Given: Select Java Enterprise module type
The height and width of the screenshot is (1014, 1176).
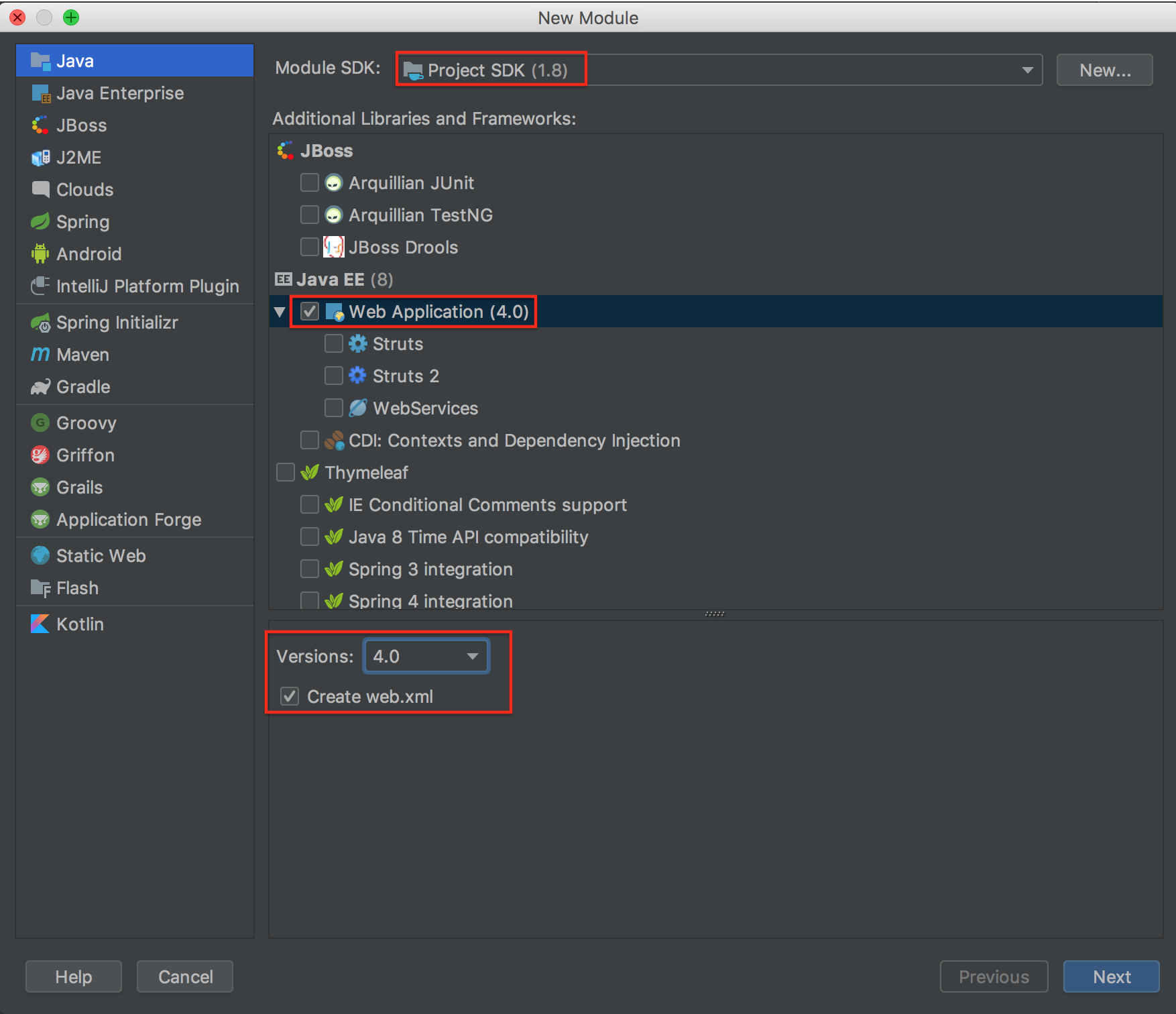Looking at the screenshot, I should click(x=120, y=93).
